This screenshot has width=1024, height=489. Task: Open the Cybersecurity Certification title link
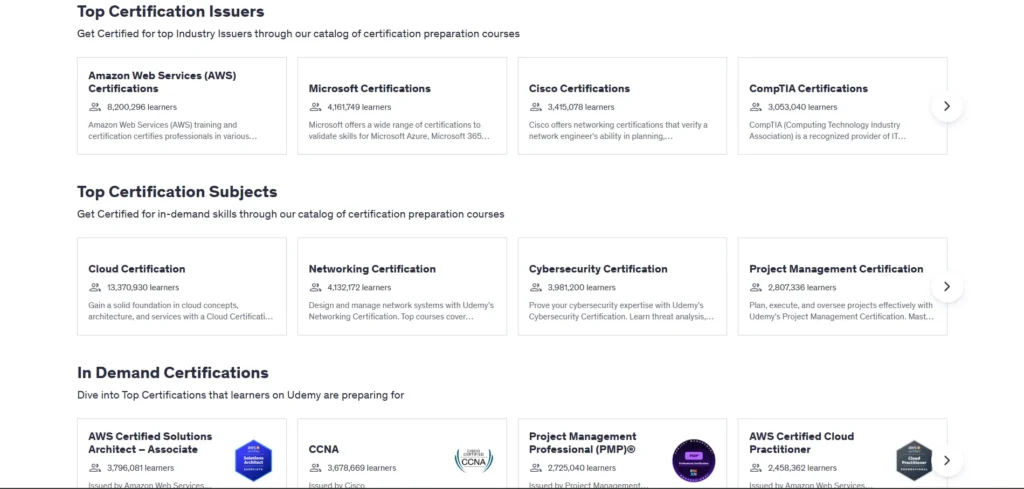click(x=598, y=269)
